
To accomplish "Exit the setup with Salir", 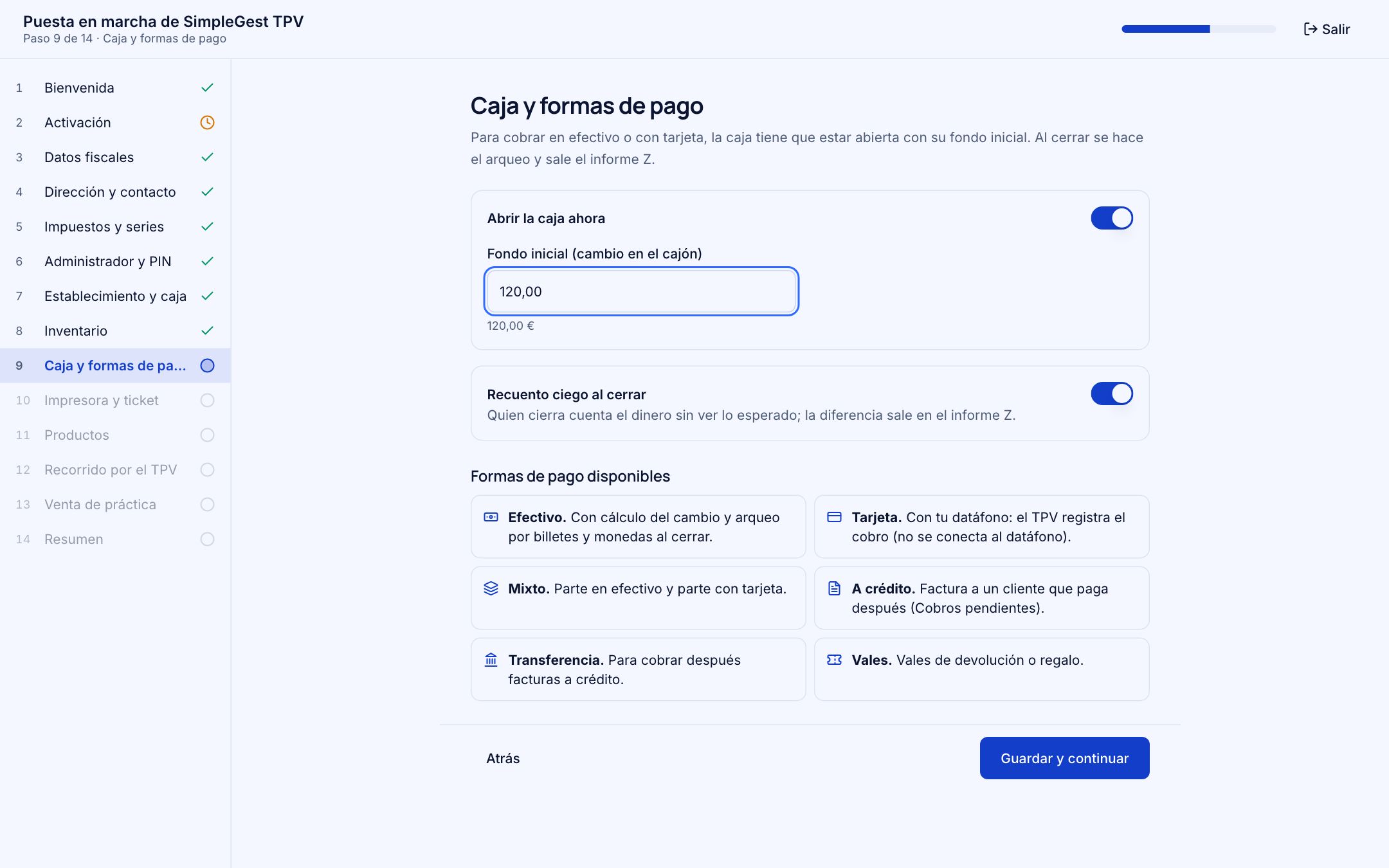I will coord(1327,29).
